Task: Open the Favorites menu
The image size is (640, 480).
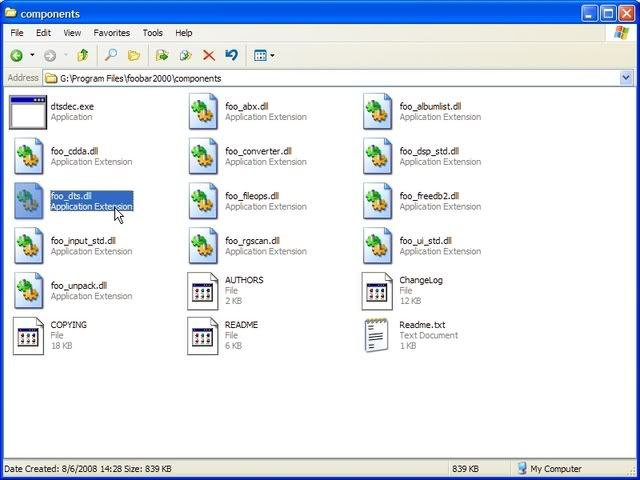Action: click(111, 33)
